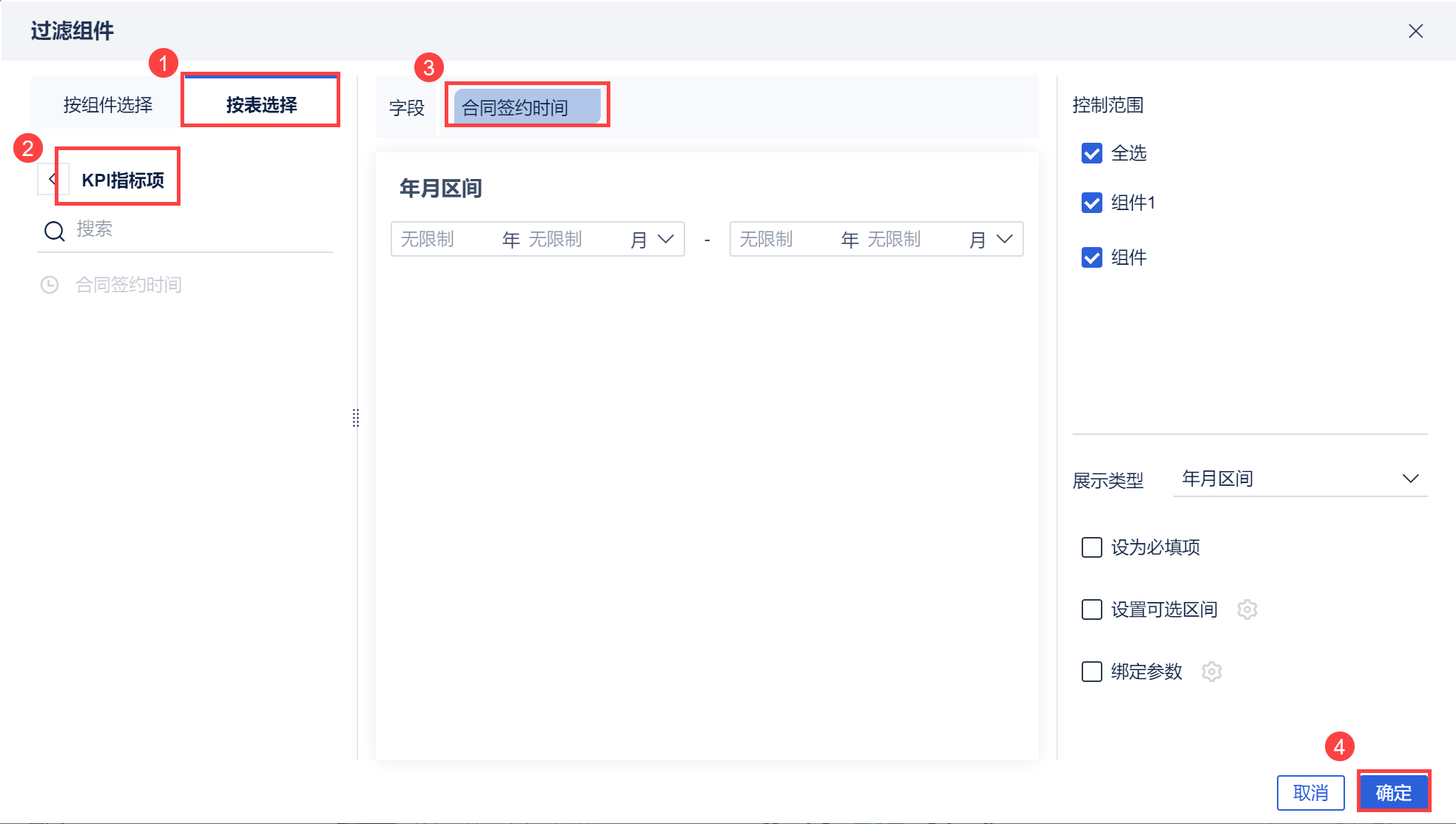The image size is (1456, 824).
Task: Click the search magnifier icon
Action: pyautogui.click(x=54, y=231)
